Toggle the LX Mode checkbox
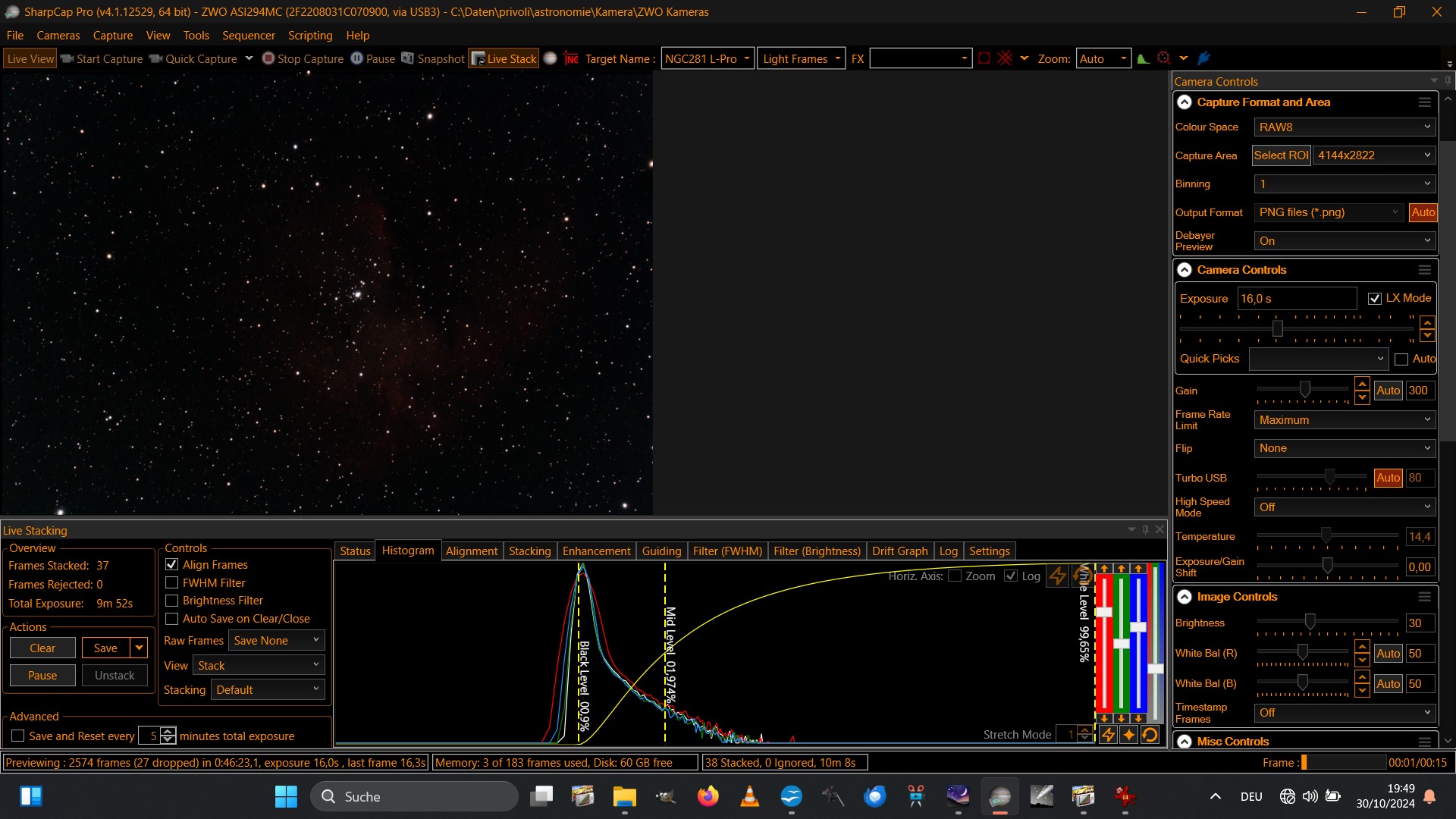 click(1374, 299)
